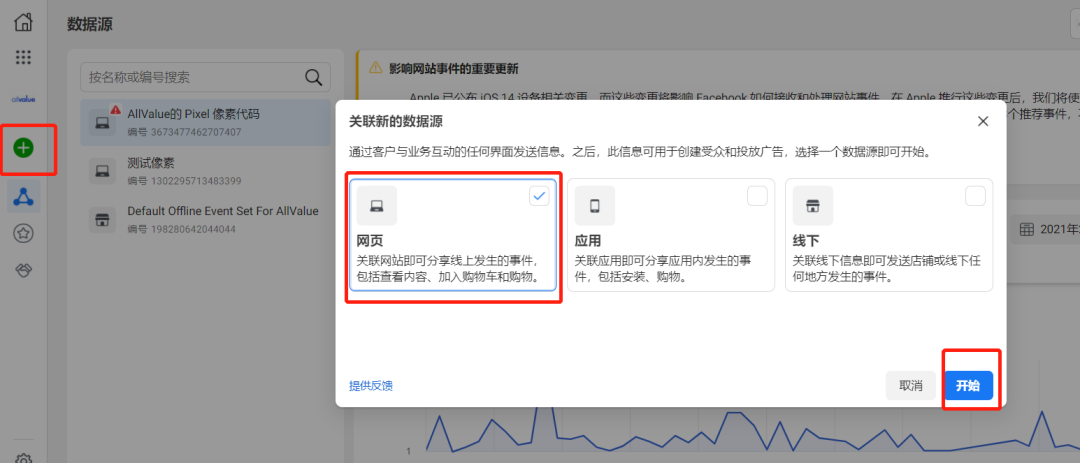Click the store icon of Default Offline Event Set
The width and height of the screenshot is (1080, 463).
pos(102,220)
